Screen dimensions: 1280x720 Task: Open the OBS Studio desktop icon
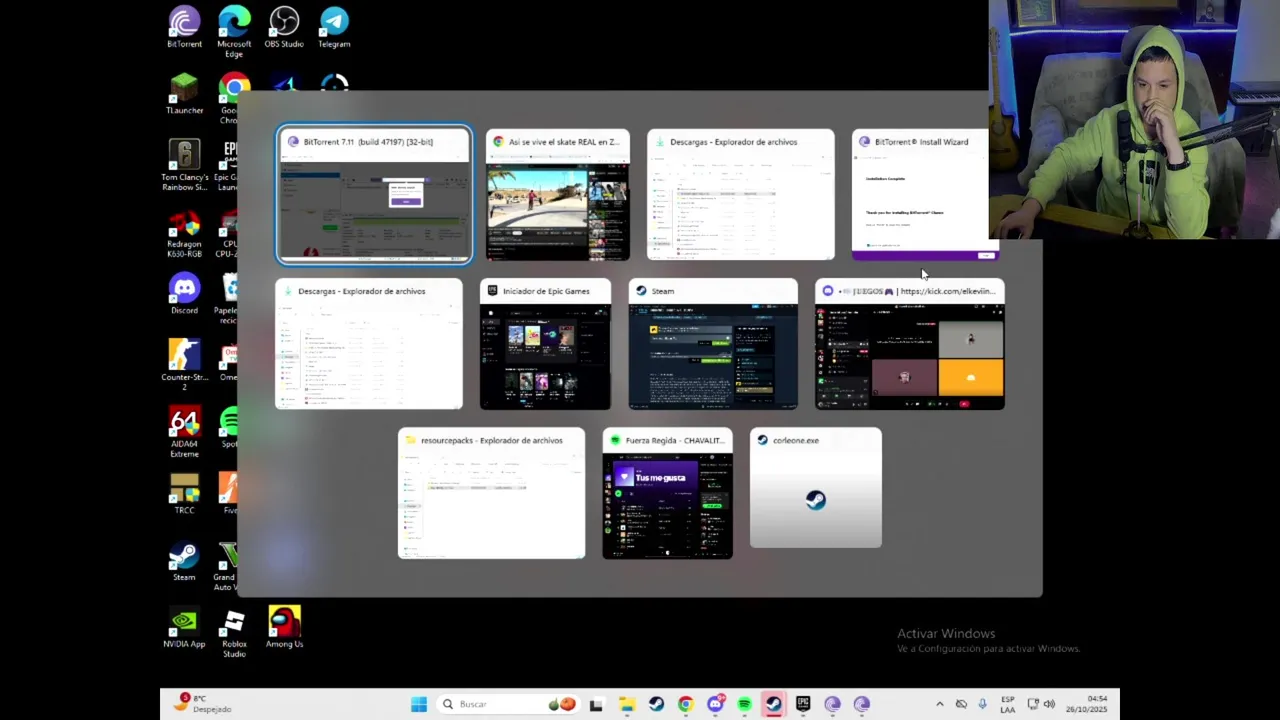(x=284, y=27)
